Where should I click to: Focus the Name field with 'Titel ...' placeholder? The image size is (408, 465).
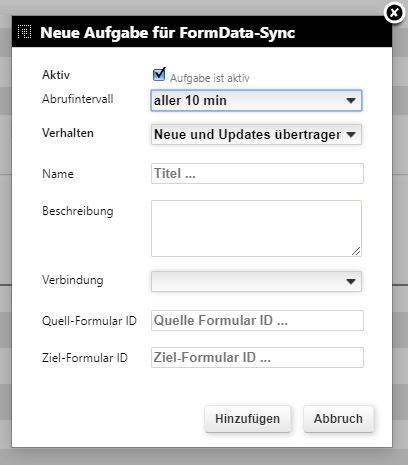click(257, 173)
